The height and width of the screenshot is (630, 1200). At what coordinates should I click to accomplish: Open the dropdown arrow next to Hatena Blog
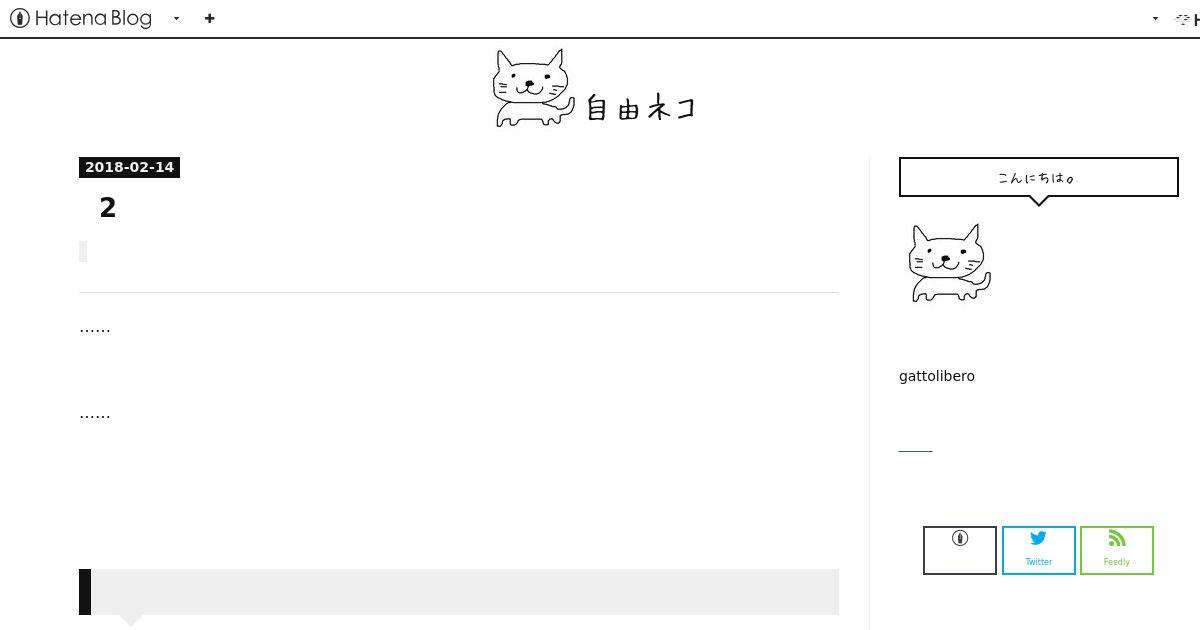(176, 18)
